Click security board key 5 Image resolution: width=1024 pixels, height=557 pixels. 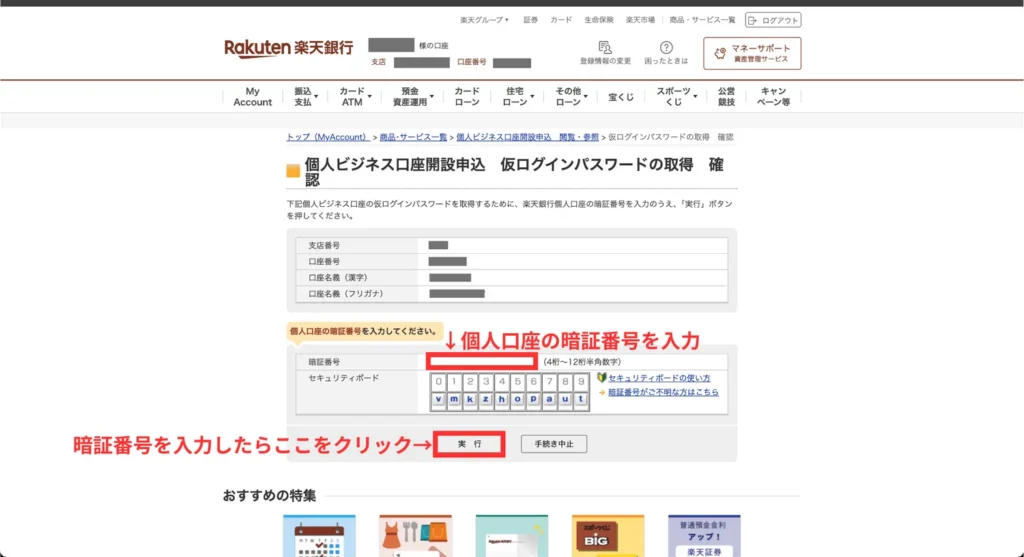point(517,381)
